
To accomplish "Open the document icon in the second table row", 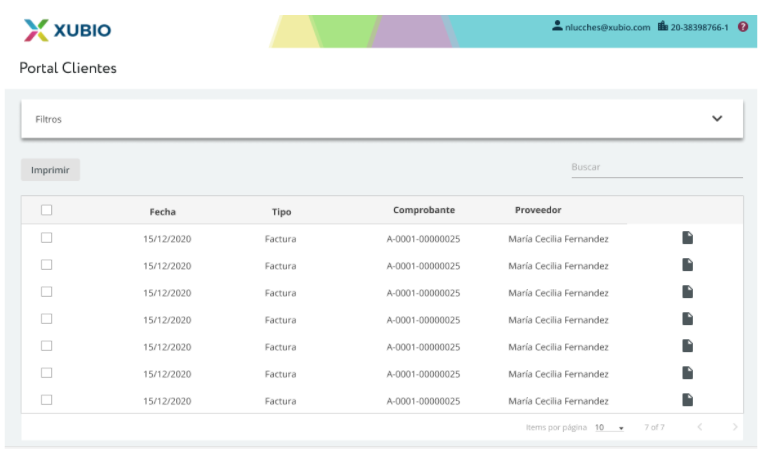I will tap(687, 265).
